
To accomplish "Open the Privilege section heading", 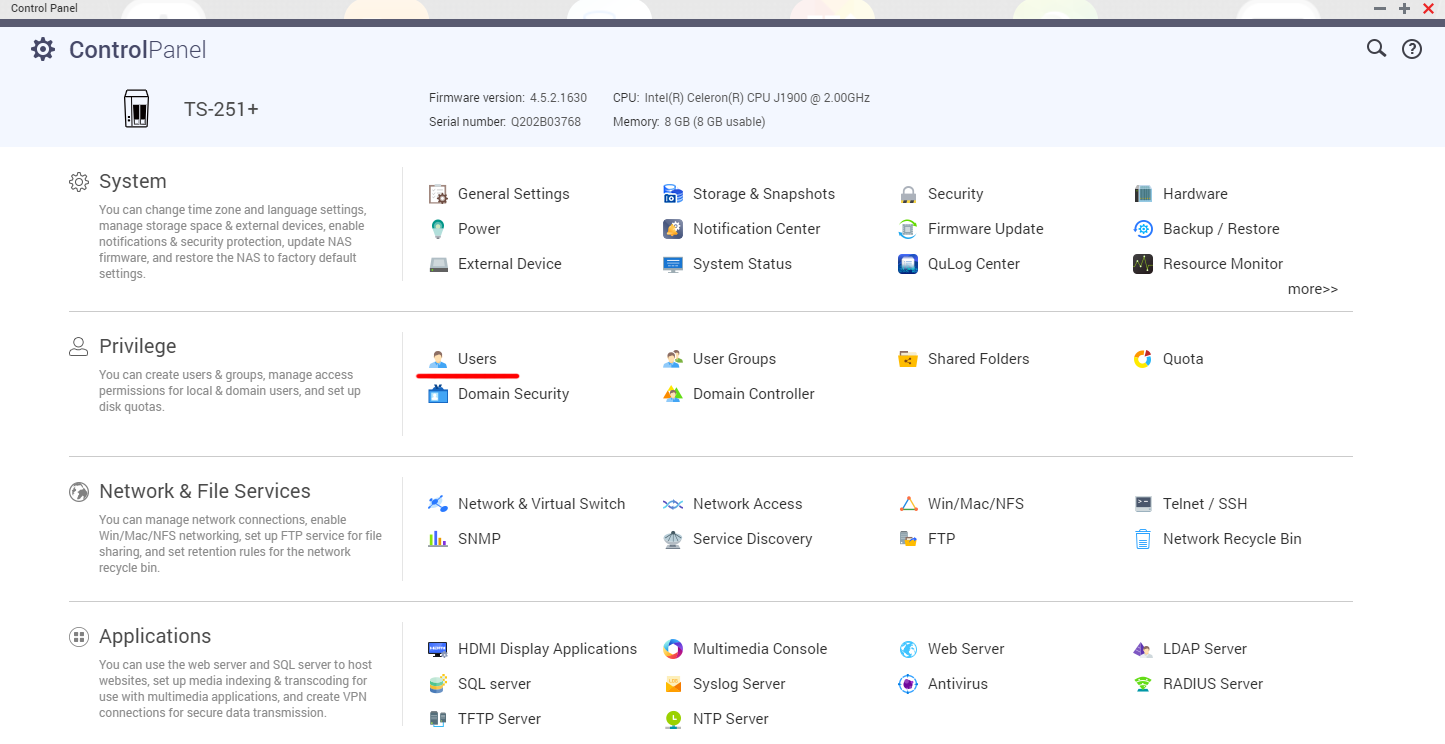I will pyautogui.click(x=137, y=346).
